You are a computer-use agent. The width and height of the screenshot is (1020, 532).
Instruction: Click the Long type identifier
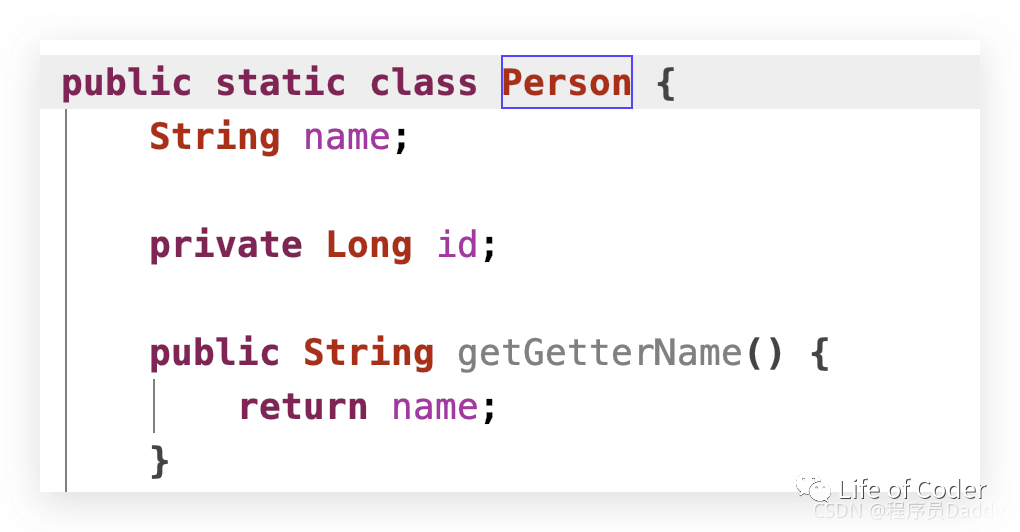coord(369,245)
